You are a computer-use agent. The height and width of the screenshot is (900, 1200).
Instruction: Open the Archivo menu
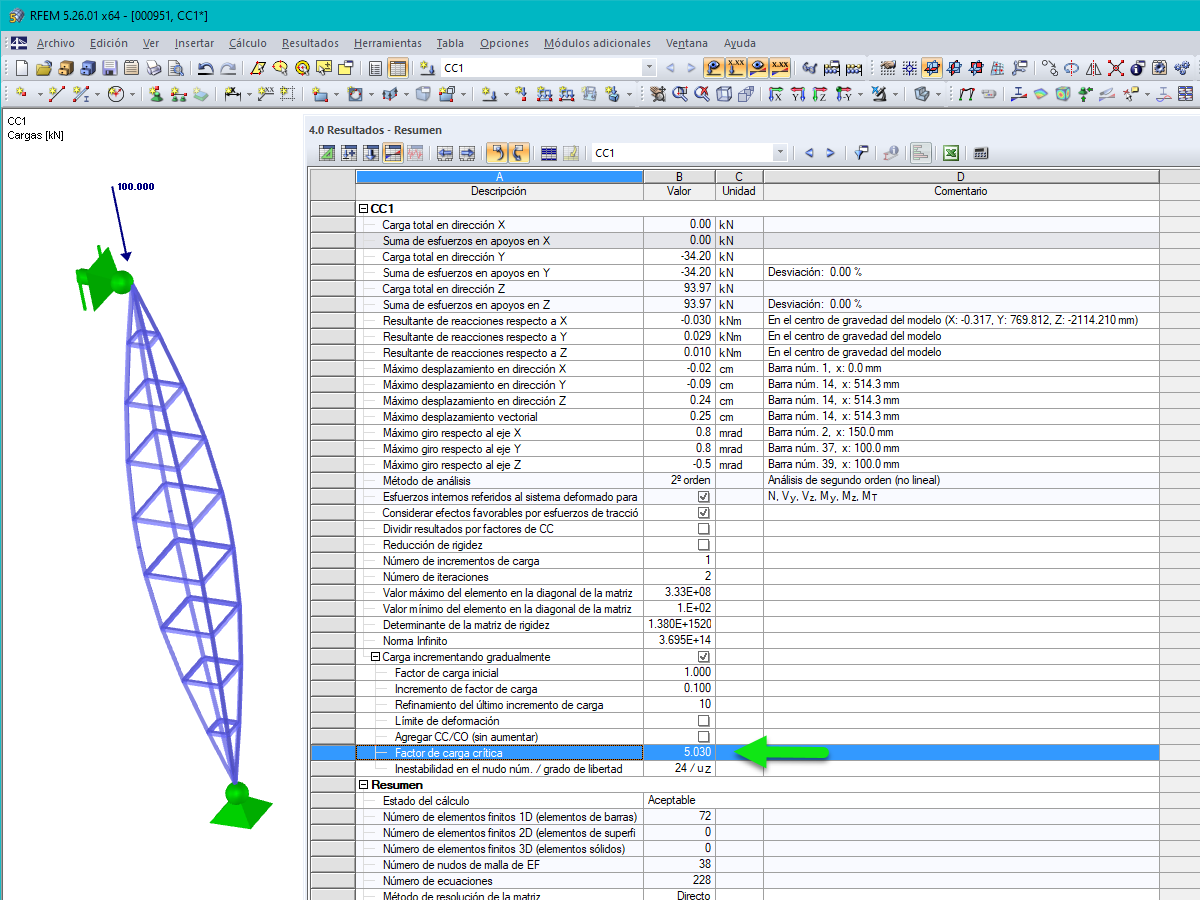coord(56,43)
